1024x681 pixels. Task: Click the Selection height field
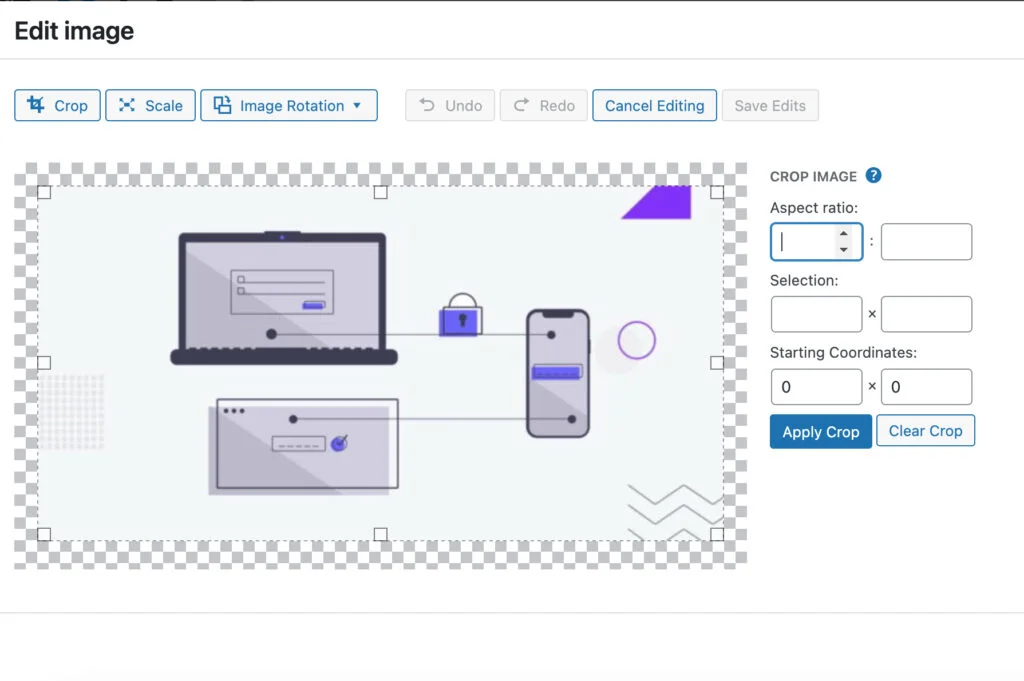click(925, 313)
